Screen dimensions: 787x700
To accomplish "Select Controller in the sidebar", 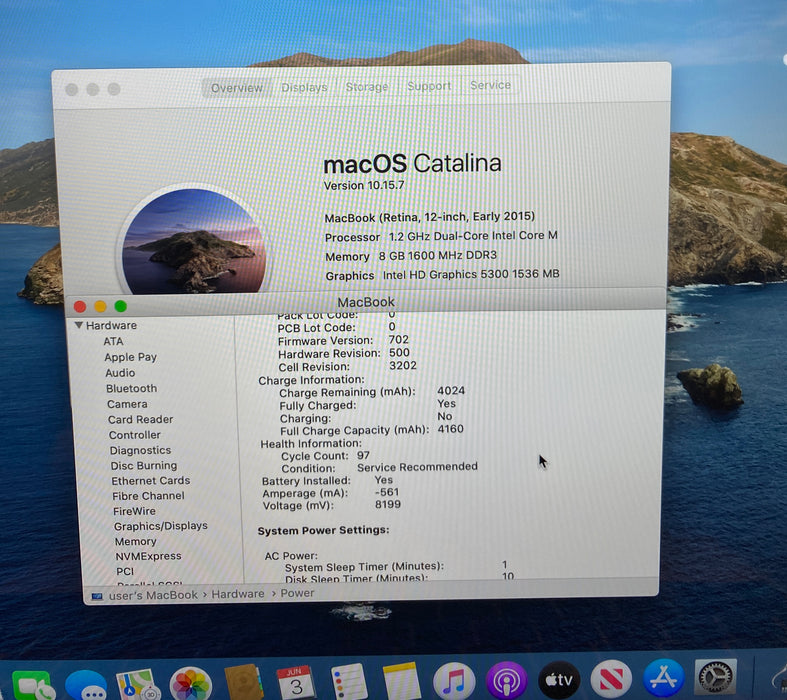I will click(x=135, y=435).
